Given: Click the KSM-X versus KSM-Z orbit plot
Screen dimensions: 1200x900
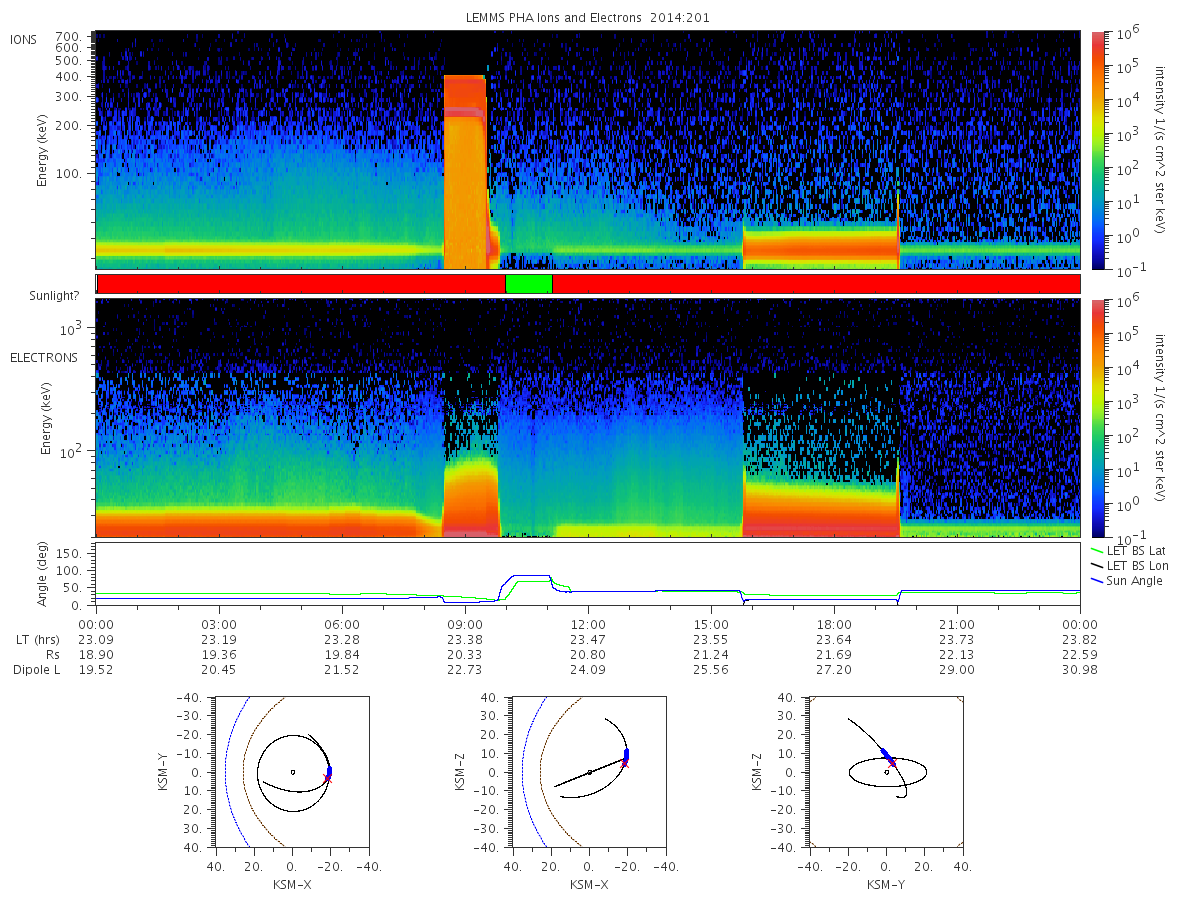Looking at the screenshot, I should [588, 772].
